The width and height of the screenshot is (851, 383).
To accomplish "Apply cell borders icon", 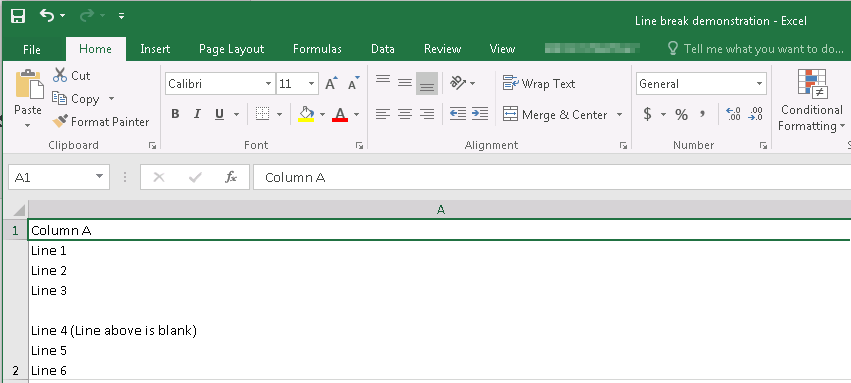I will (263, 114).
